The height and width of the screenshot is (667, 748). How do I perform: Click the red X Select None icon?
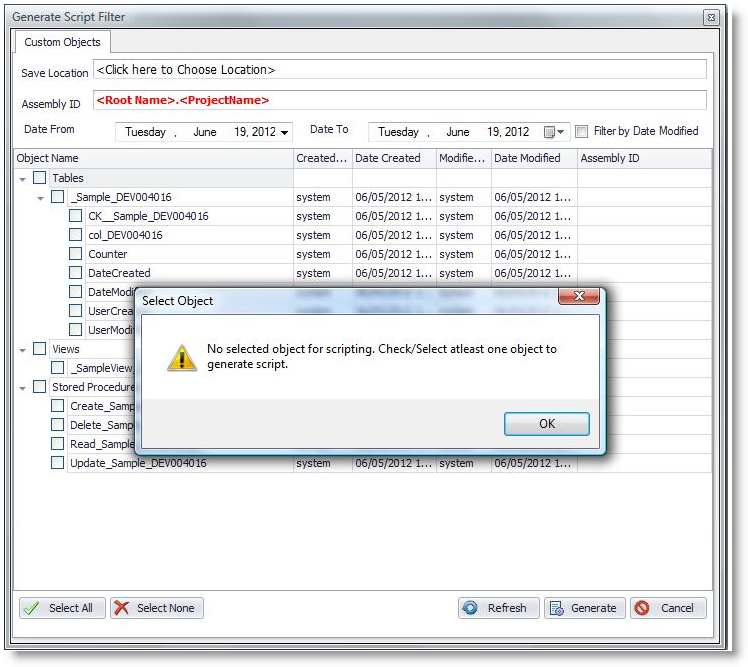(x=121, y=608)
